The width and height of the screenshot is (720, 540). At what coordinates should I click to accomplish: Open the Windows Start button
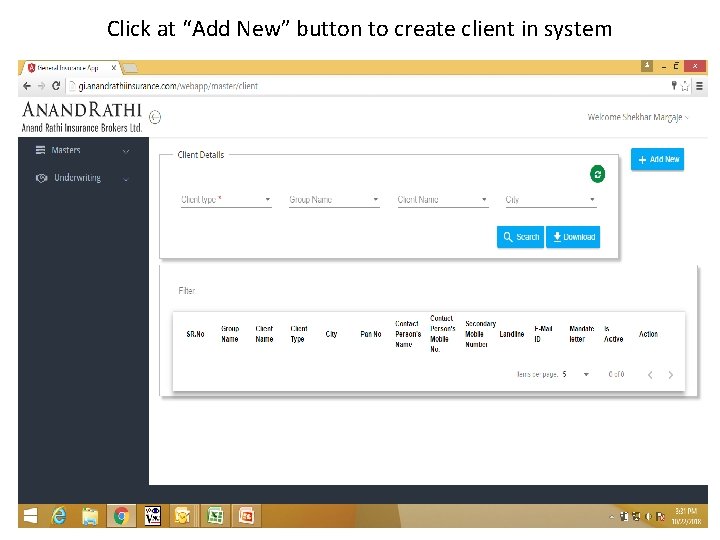click(30, 516)
